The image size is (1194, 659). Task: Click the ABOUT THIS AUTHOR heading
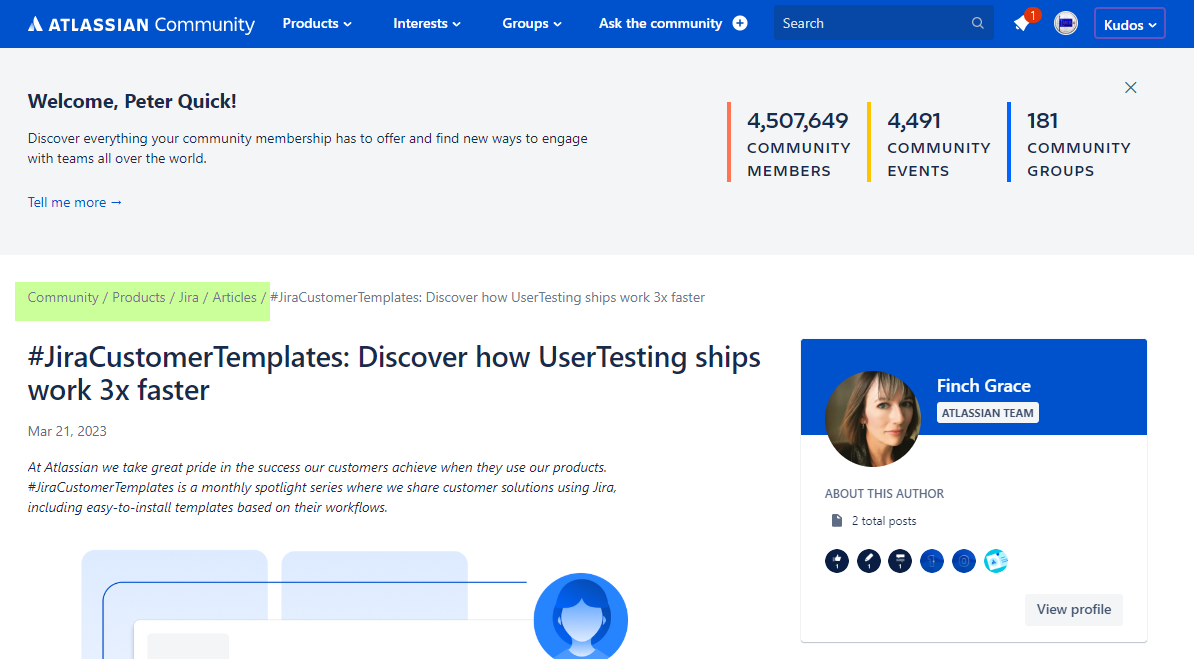884,494
